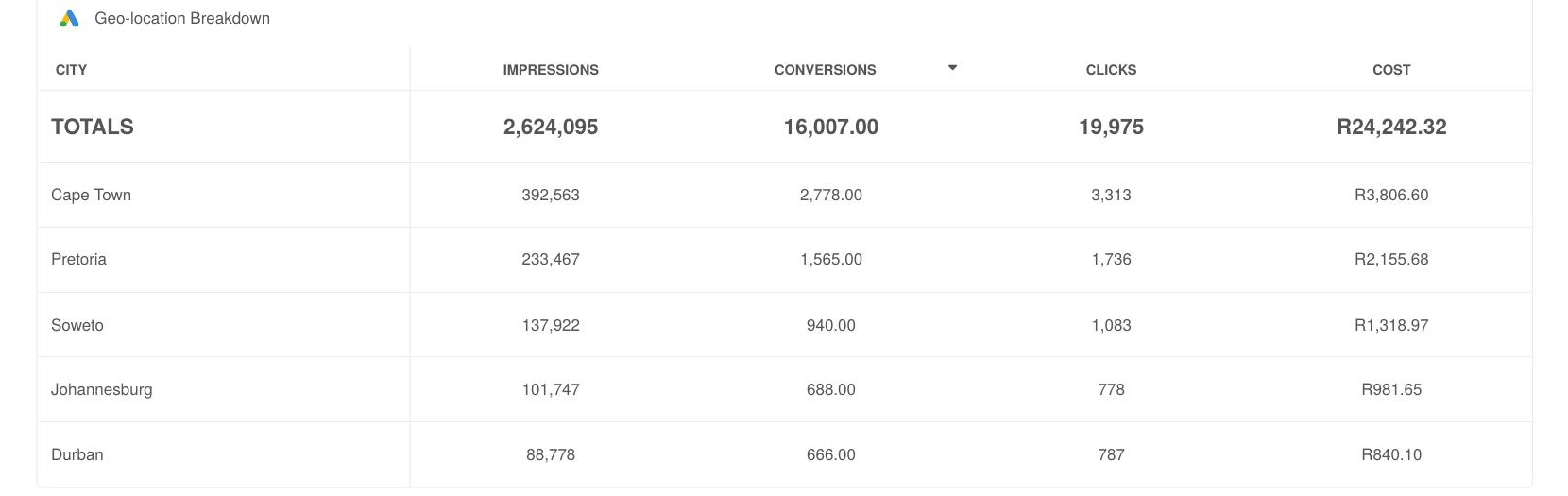Click the Conversions column header
1568x496 pixels.
point(825,70)
